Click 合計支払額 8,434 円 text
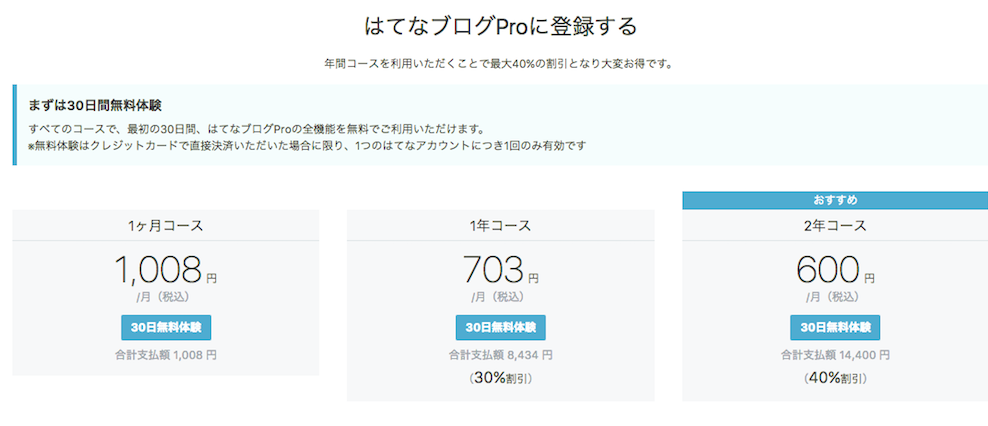The height and width of the screenshot is (426, 988). [500, 355]
